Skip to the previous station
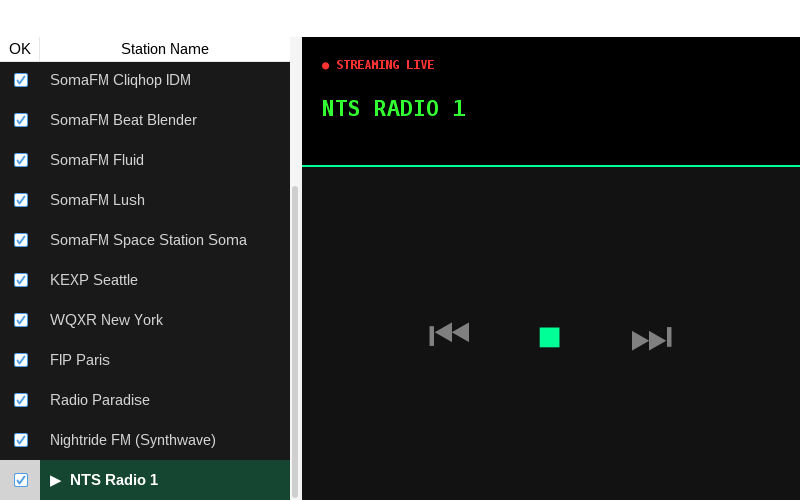 (449, 334)
